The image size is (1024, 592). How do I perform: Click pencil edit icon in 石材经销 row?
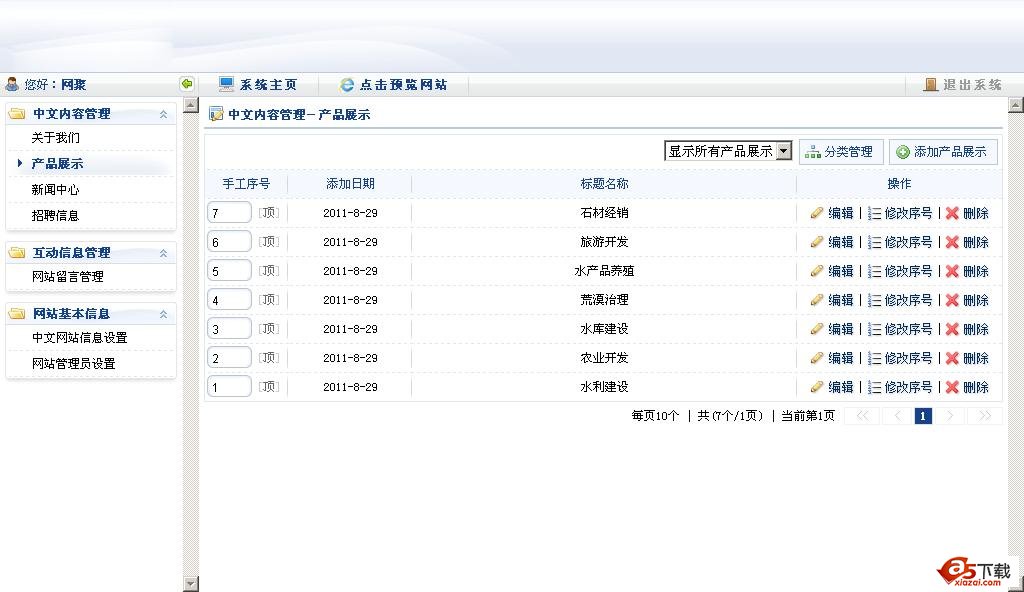coord(816,213)
